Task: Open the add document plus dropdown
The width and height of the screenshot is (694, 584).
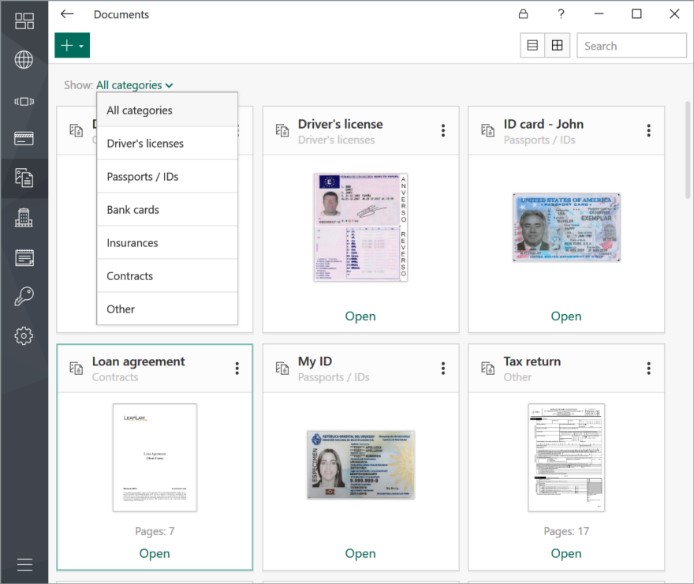Action: click(x=72, y=45)
